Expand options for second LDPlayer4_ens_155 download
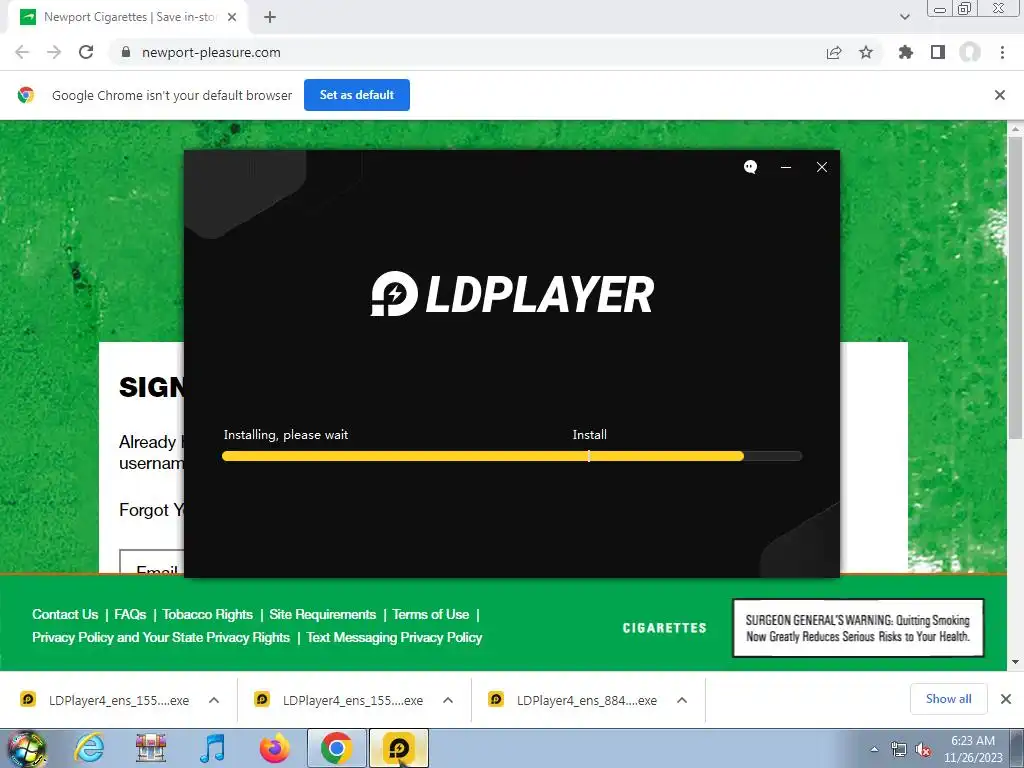Screen dimensions: 1024x768 [448, 700]
